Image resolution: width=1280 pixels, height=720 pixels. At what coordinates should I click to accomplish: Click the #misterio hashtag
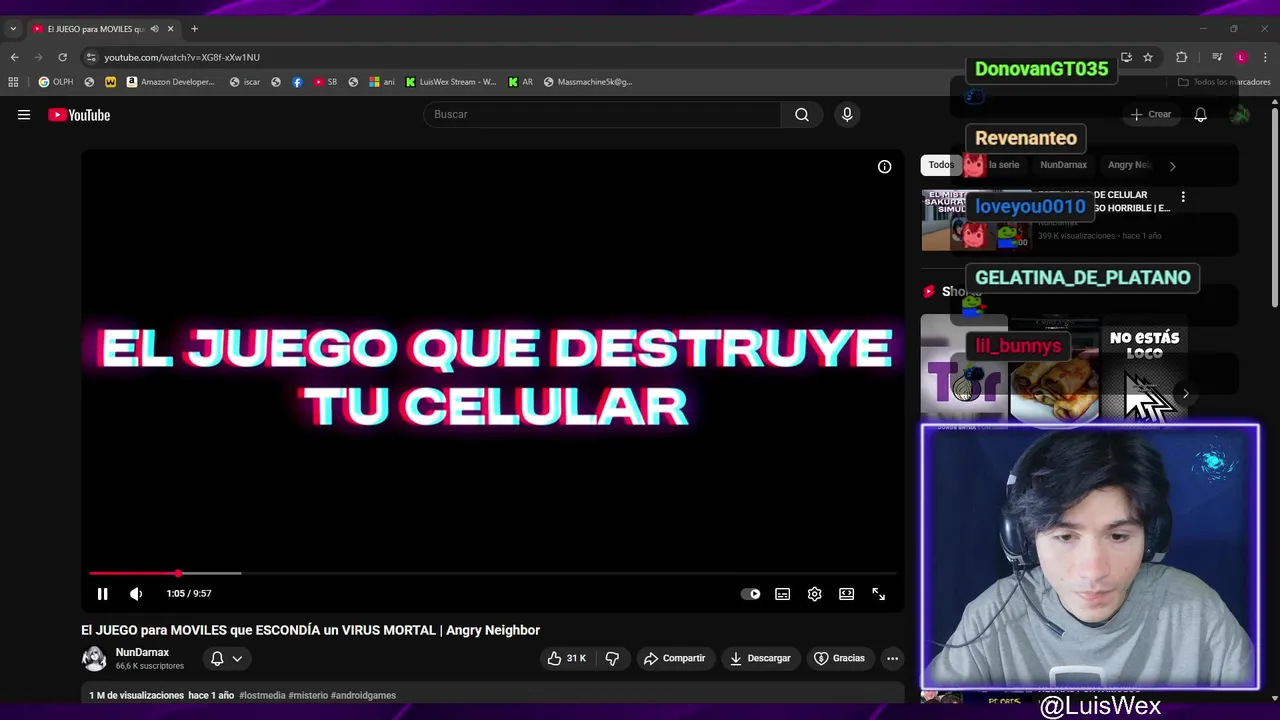point(307,695)
